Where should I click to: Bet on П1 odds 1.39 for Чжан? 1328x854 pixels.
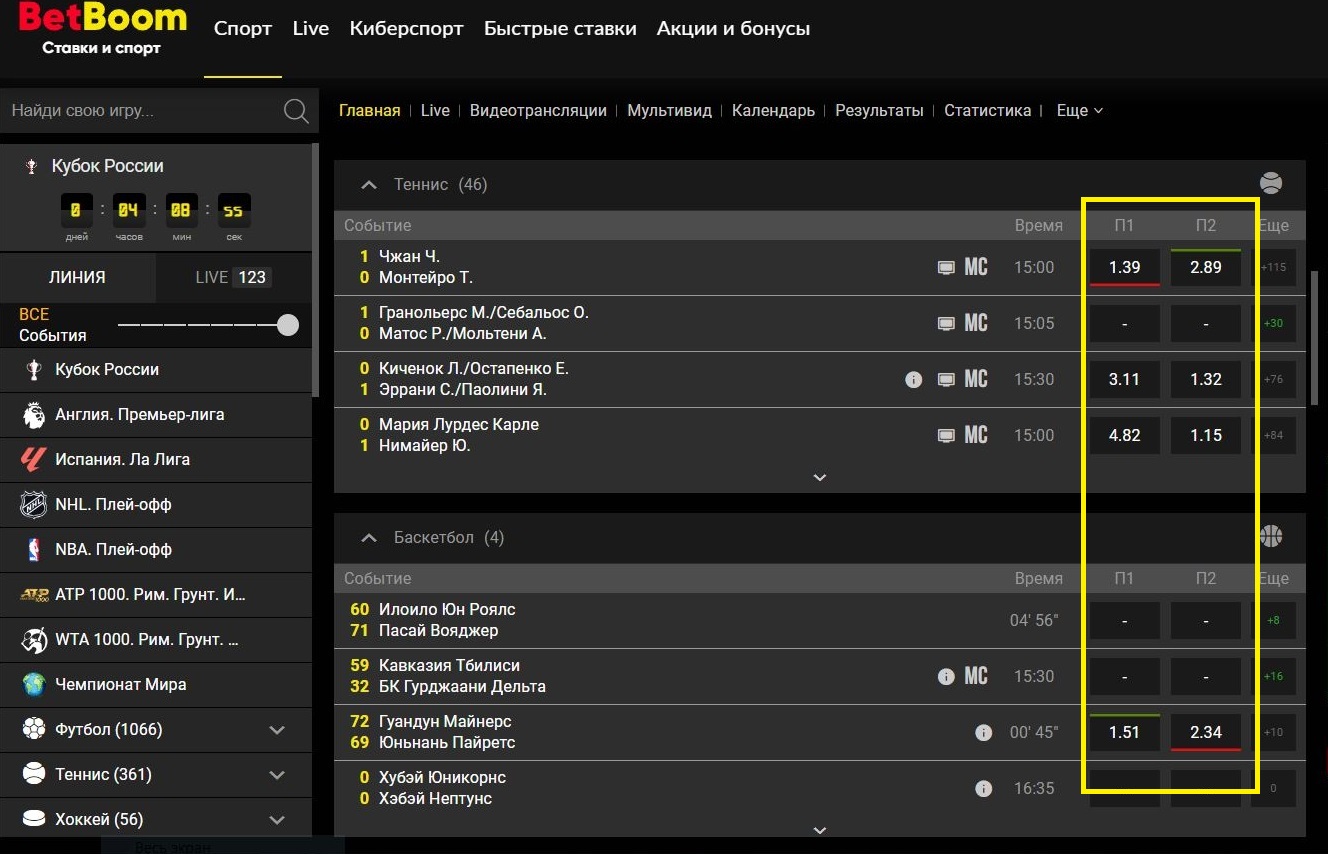tap(1124, 268)
